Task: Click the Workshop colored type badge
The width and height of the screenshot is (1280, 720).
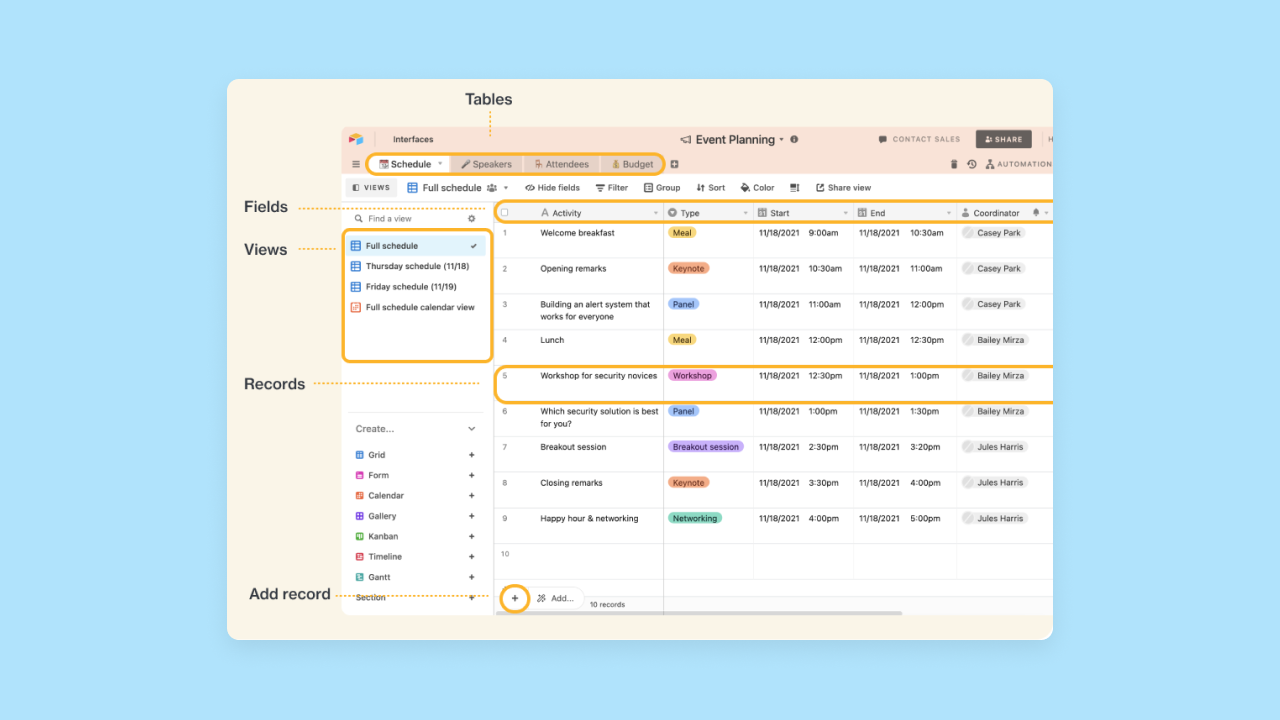Action: (692, 375)
